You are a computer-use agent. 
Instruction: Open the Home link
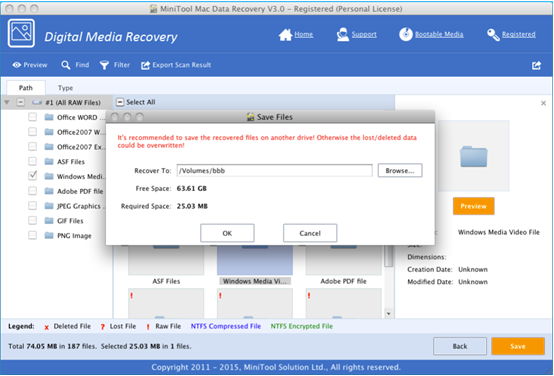303,34
